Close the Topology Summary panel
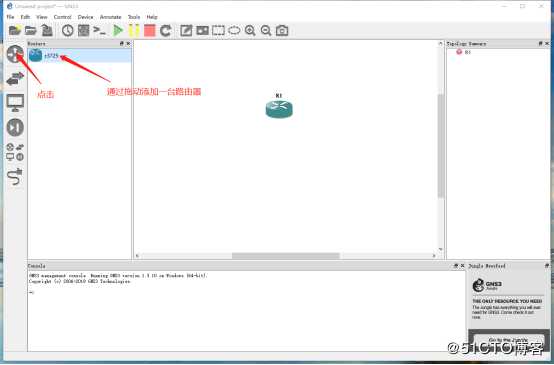Image resolution: width=554 pixels, height=365 pixels. (547, 43)
